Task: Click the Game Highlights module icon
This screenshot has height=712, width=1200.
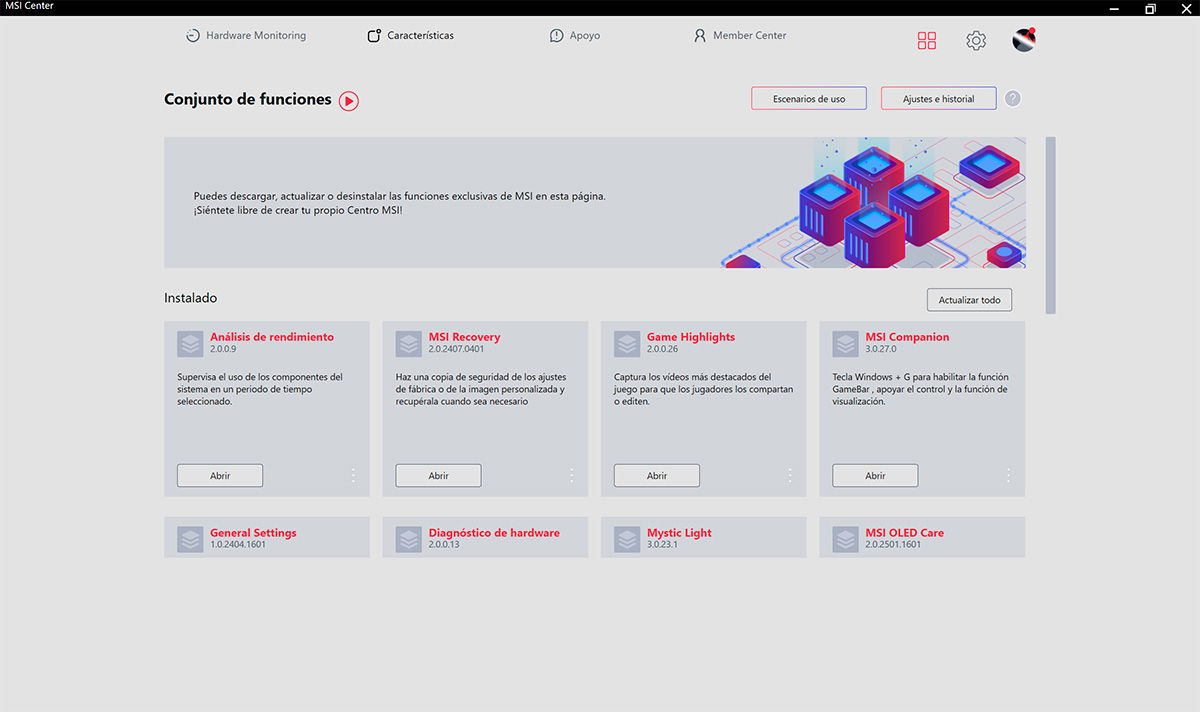Action: coord(627,344)
